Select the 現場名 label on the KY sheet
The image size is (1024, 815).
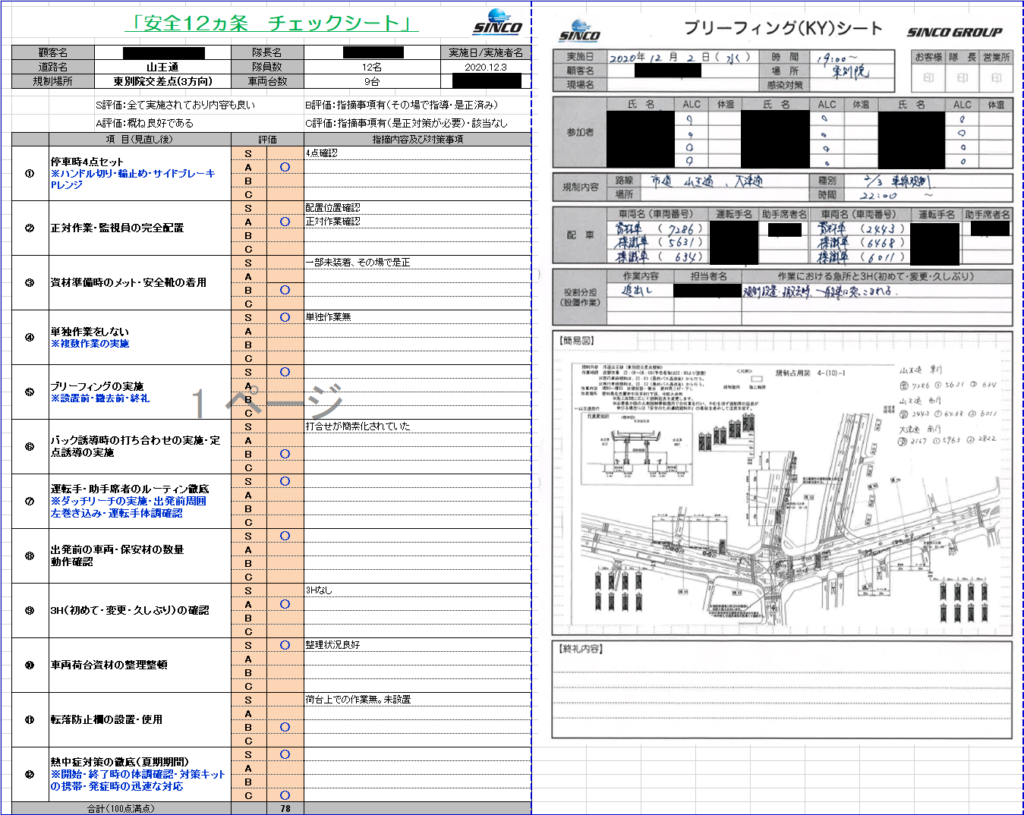(x=580, y=84)
